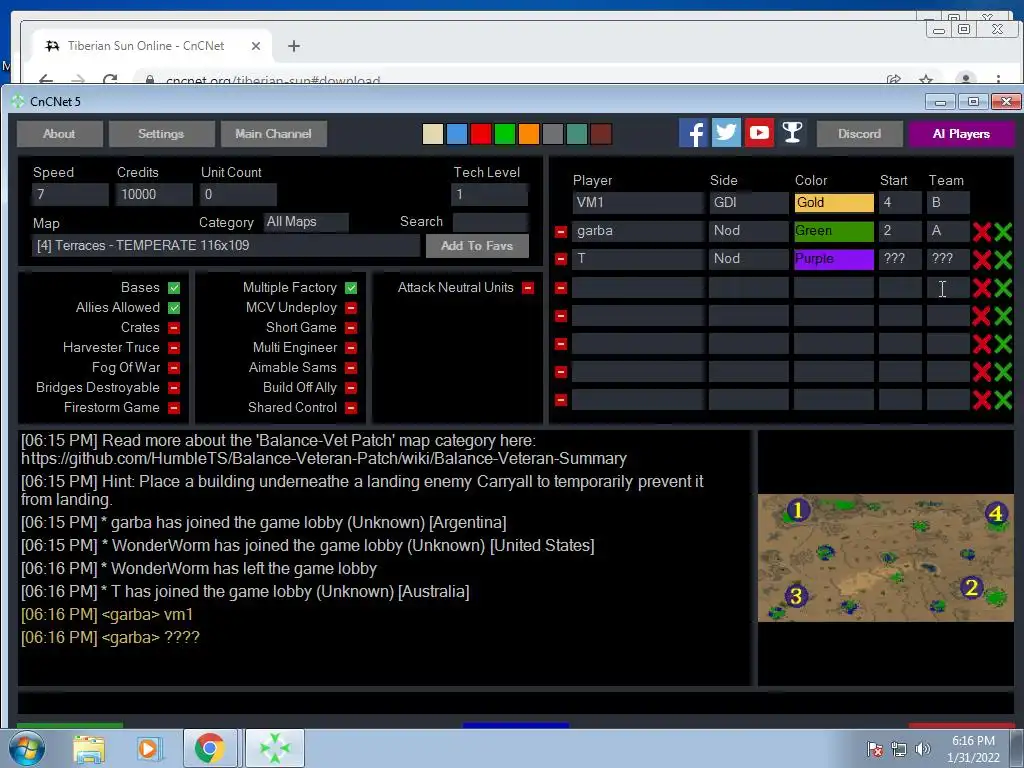This screenshot has height=768, width=1024.
Task: Pick the orange chat color swatch
Action: [x=528, y=134]
